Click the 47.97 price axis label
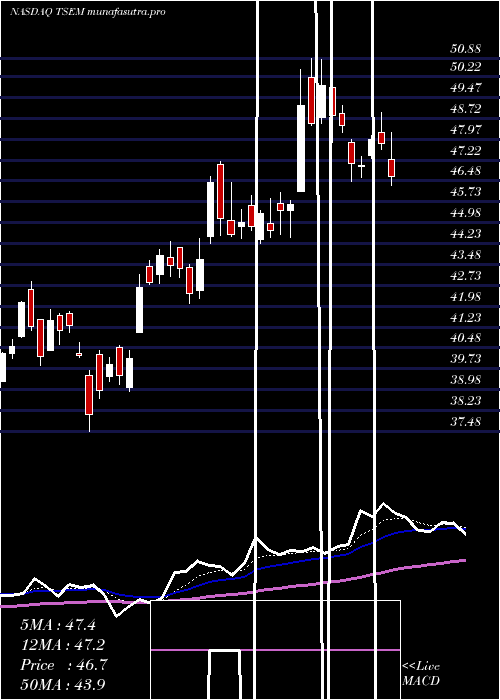The height and width of the screenshot is (700, 500). click(x=466, y=129)
